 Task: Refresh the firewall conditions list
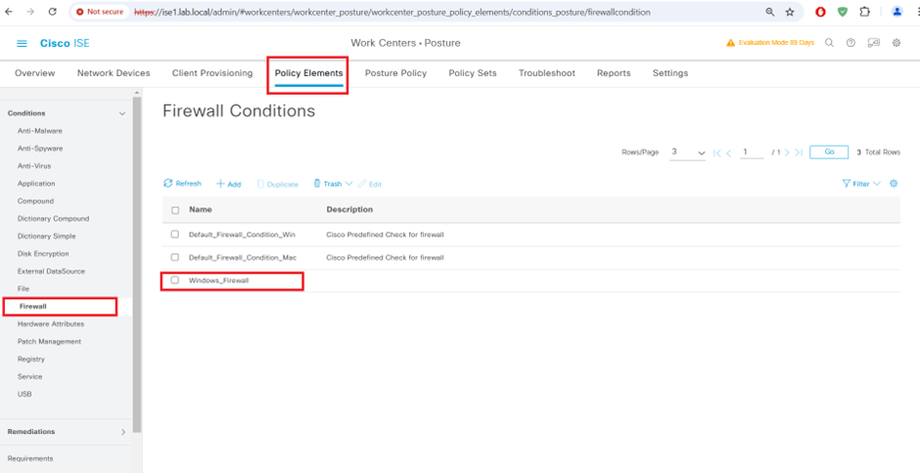point(182,184)
